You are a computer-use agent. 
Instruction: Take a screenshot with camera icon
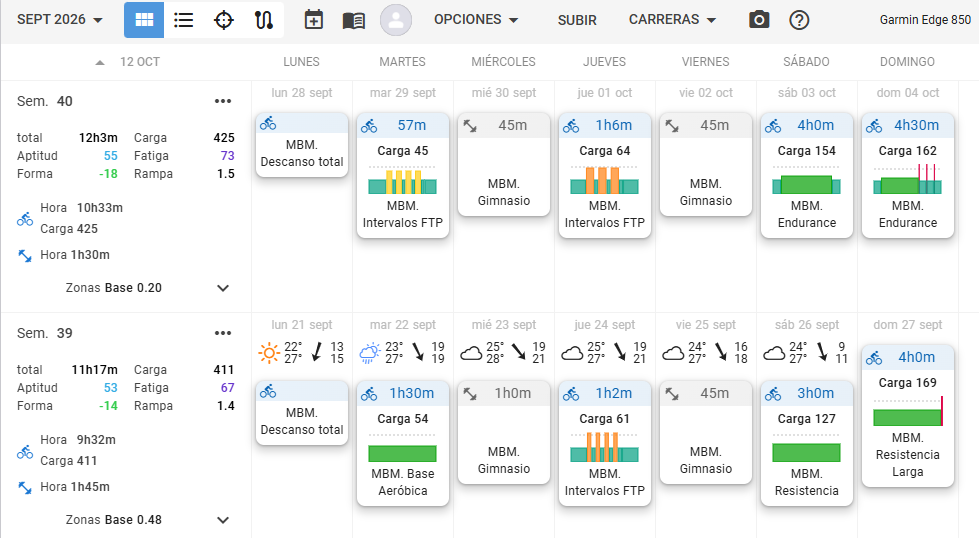pyautogui.click(x=759, y=20)
